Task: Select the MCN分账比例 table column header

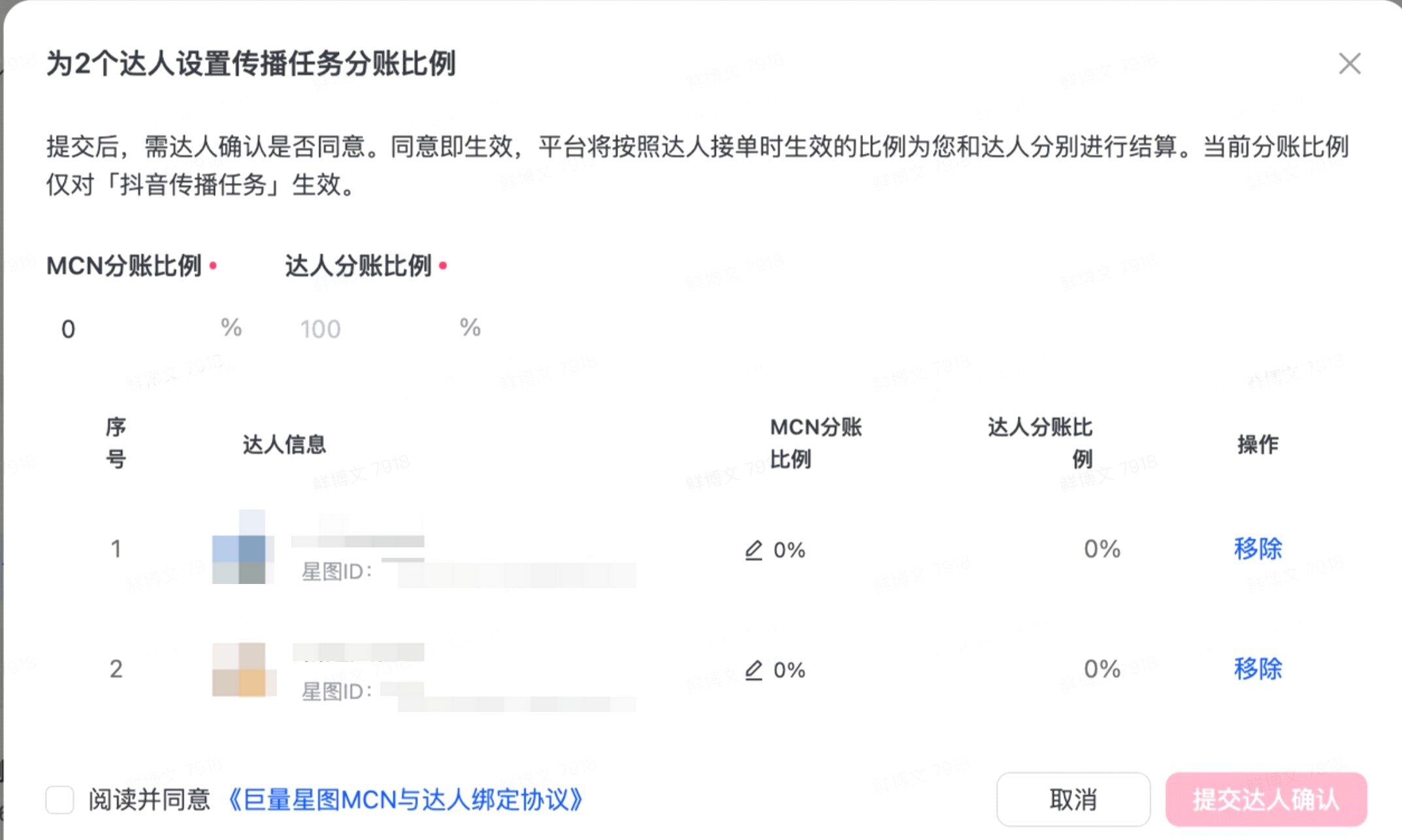Action: (x=816, y=444)
